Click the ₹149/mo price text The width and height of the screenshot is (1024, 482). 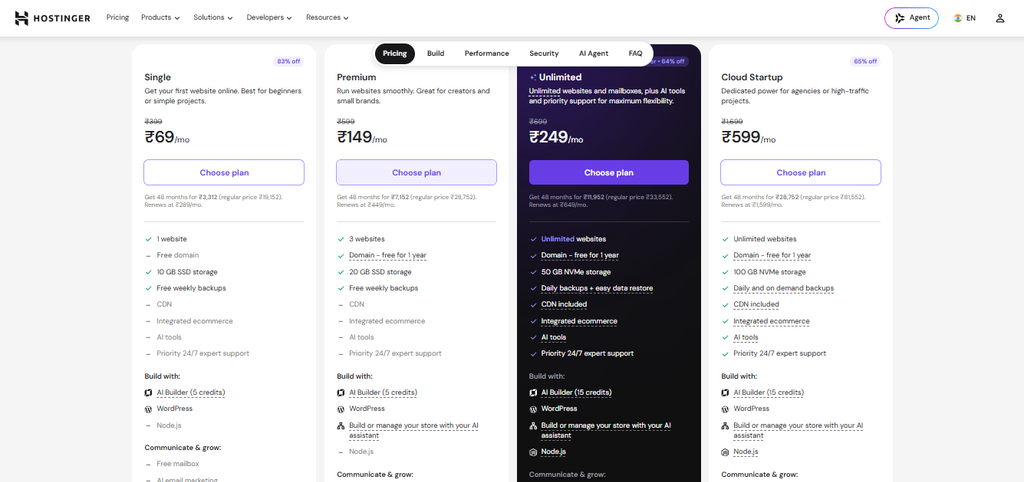pyautogui.click(x=362, y=137)
